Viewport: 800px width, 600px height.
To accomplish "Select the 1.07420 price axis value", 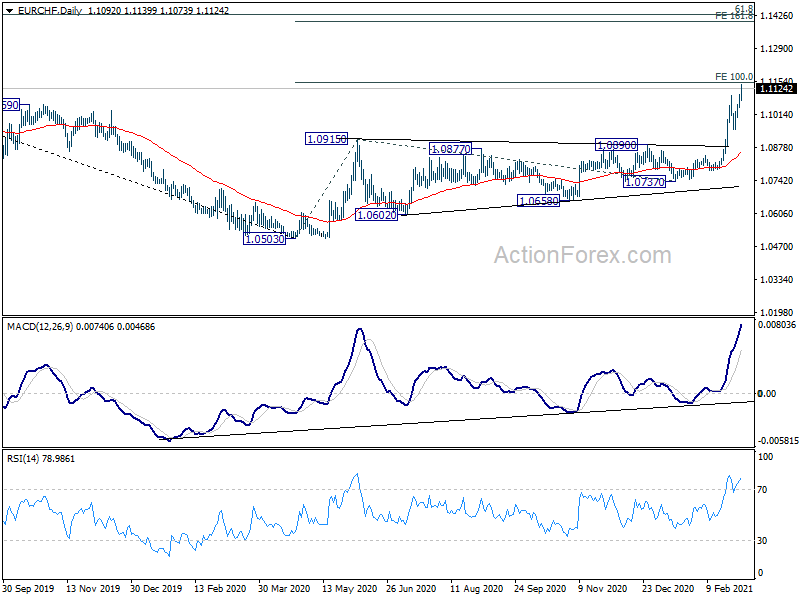I will tap(777, 181).
